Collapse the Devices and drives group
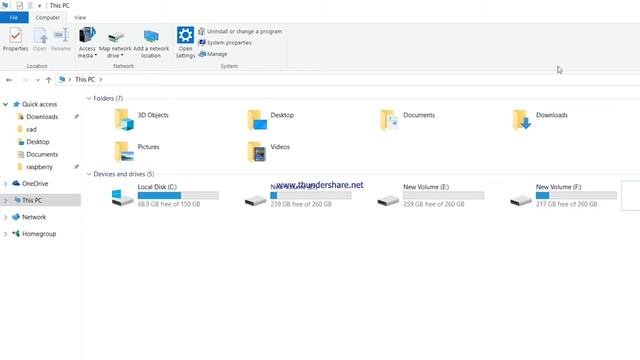640x360 pixels. click(89, 174)
